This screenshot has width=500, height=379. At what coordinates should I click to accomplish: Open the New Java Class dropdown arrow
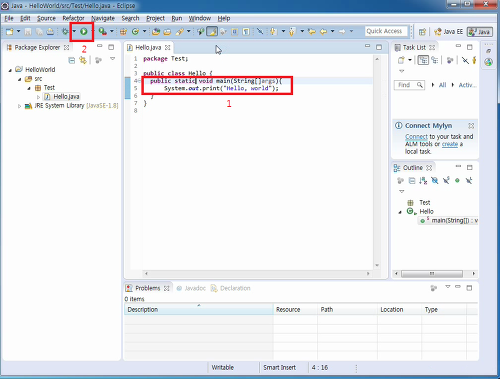pyautogui.click(x=144, y=31)
